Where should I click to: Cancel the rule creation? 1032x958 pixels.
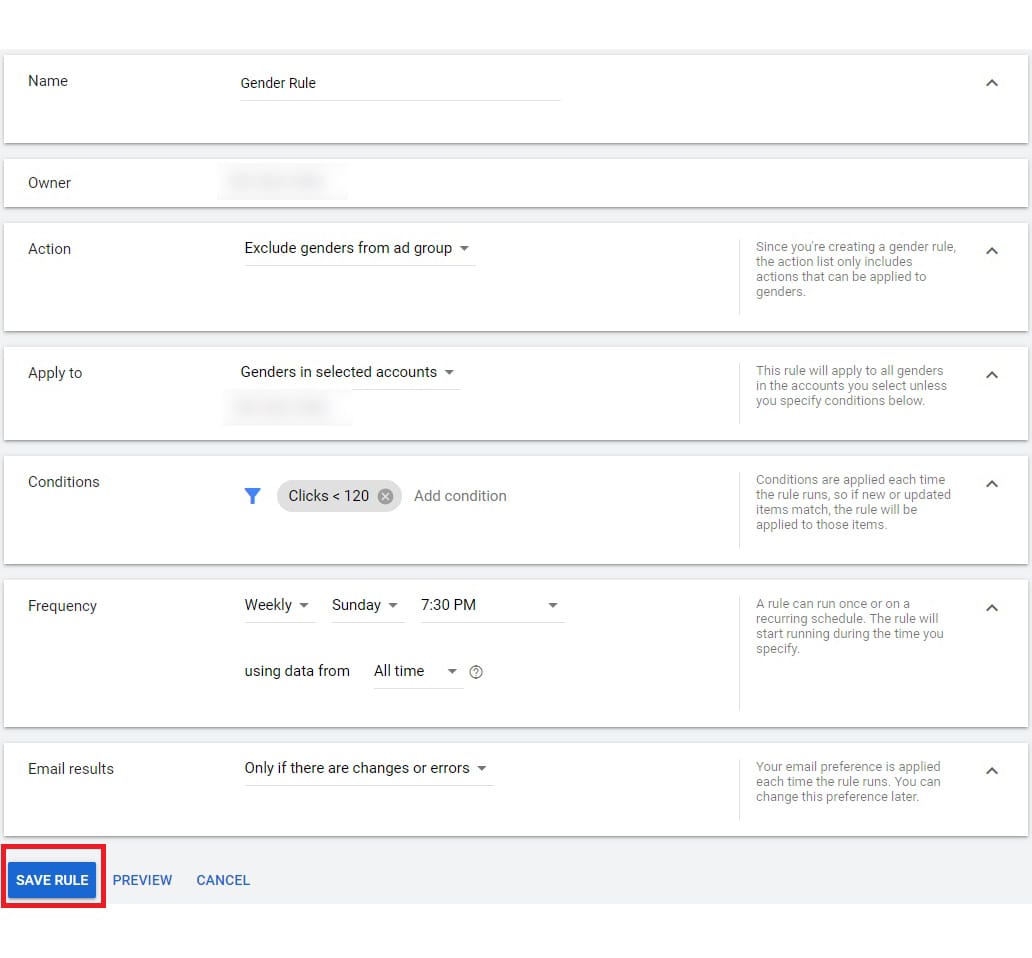223,880
